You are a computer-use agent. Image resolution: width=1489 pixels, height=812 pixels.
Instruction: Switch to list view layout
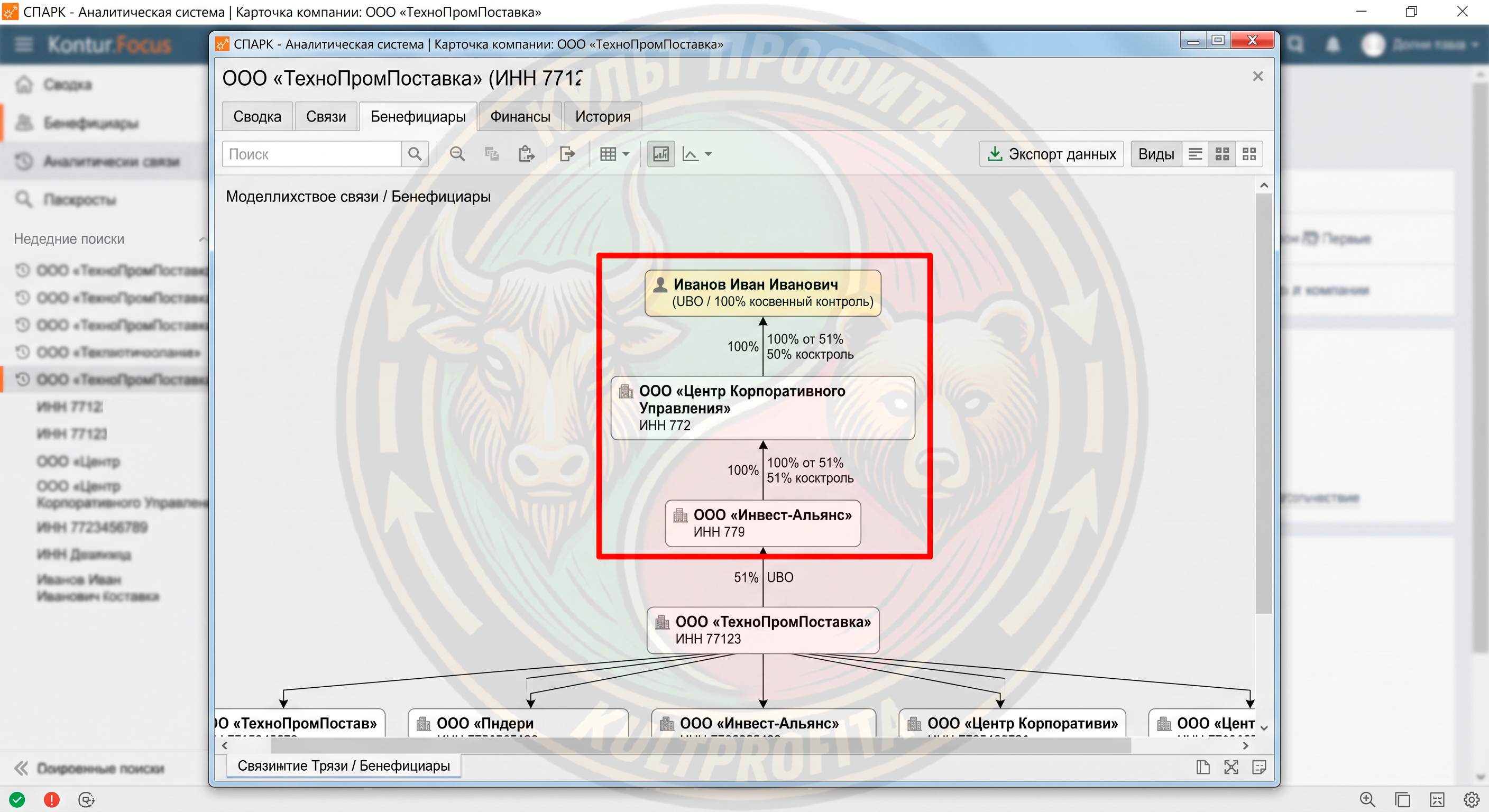[x=1196, y=154]
